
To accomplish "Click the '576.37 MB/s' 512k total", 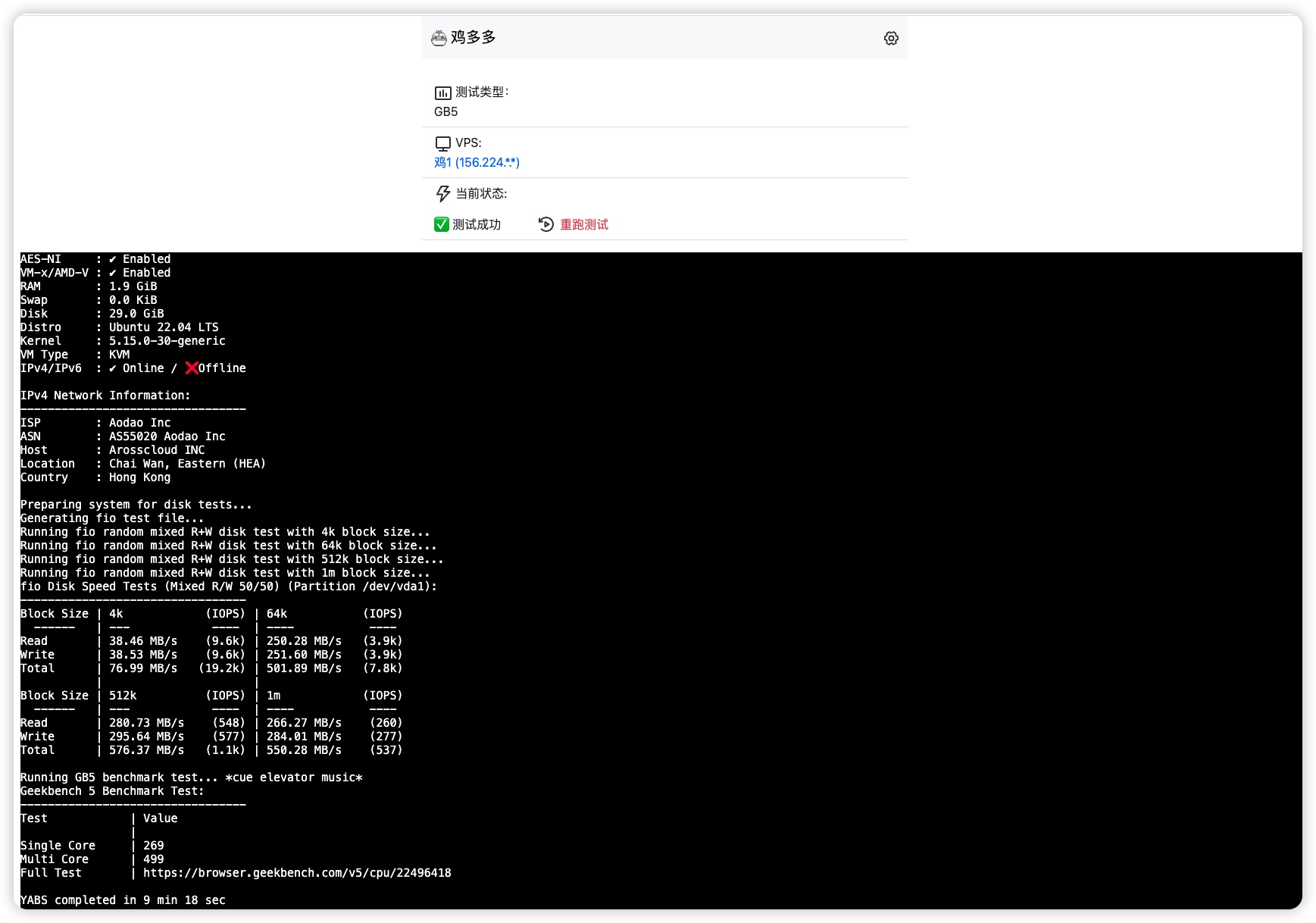I will pos(146,750).
